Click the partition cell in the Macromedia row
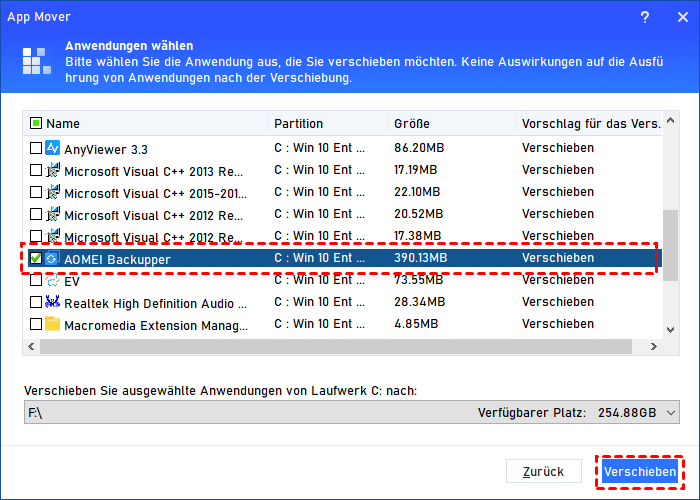700x500 pixels. click(x=319, y=324)
